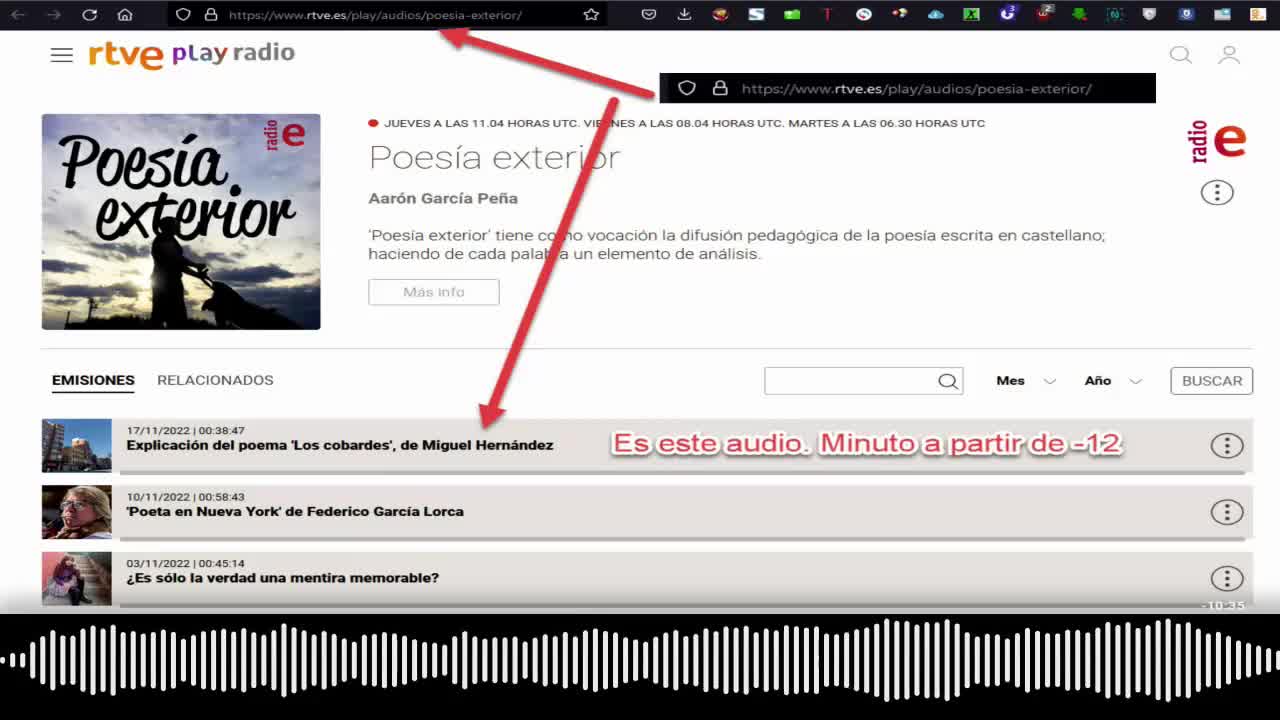This screenshot has width=1280, height=720.
Task: Click the blue cloud extension icon
Action: pos(936,15)
